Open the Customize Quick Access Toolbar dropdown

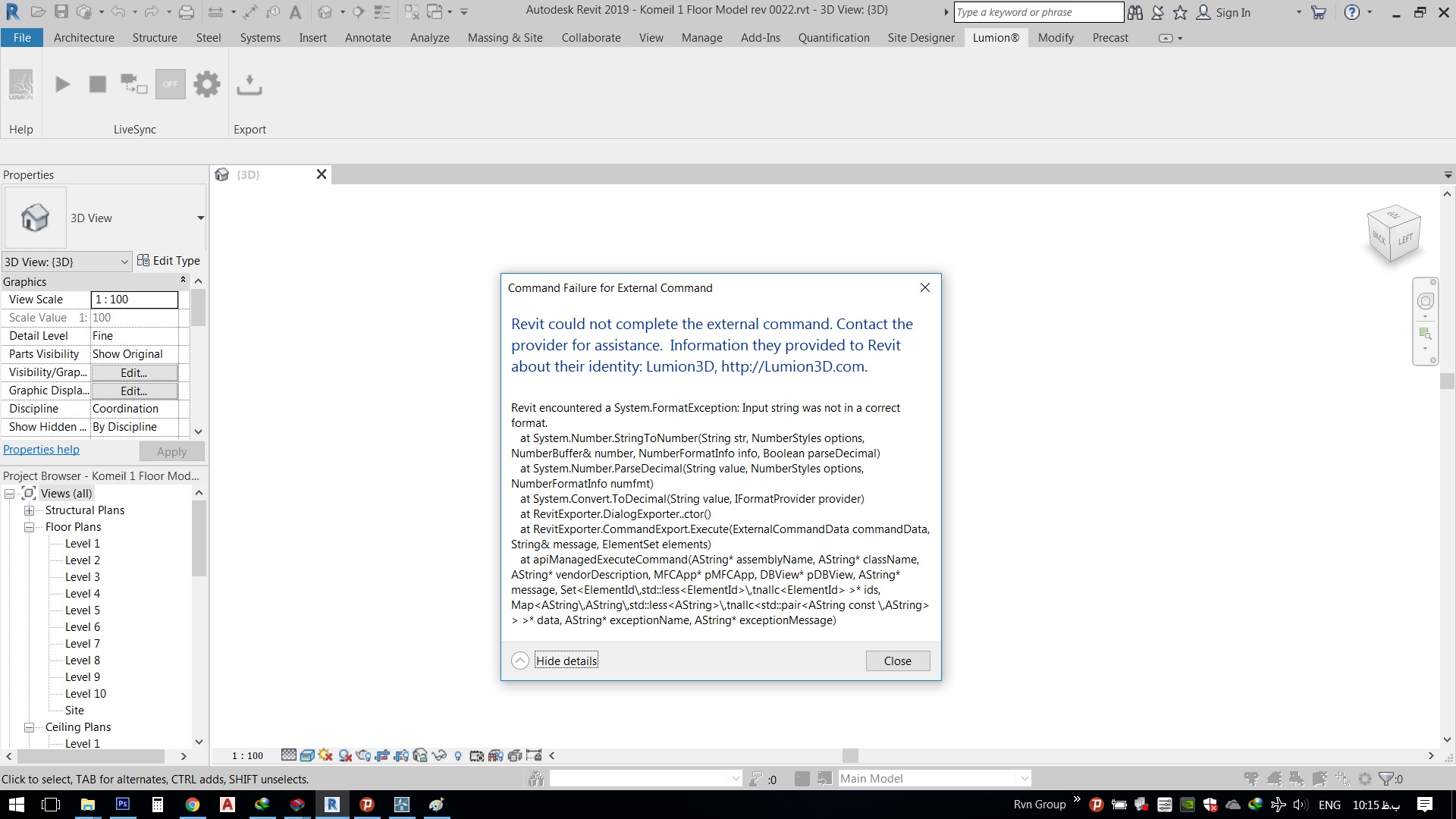click(464, 12)
